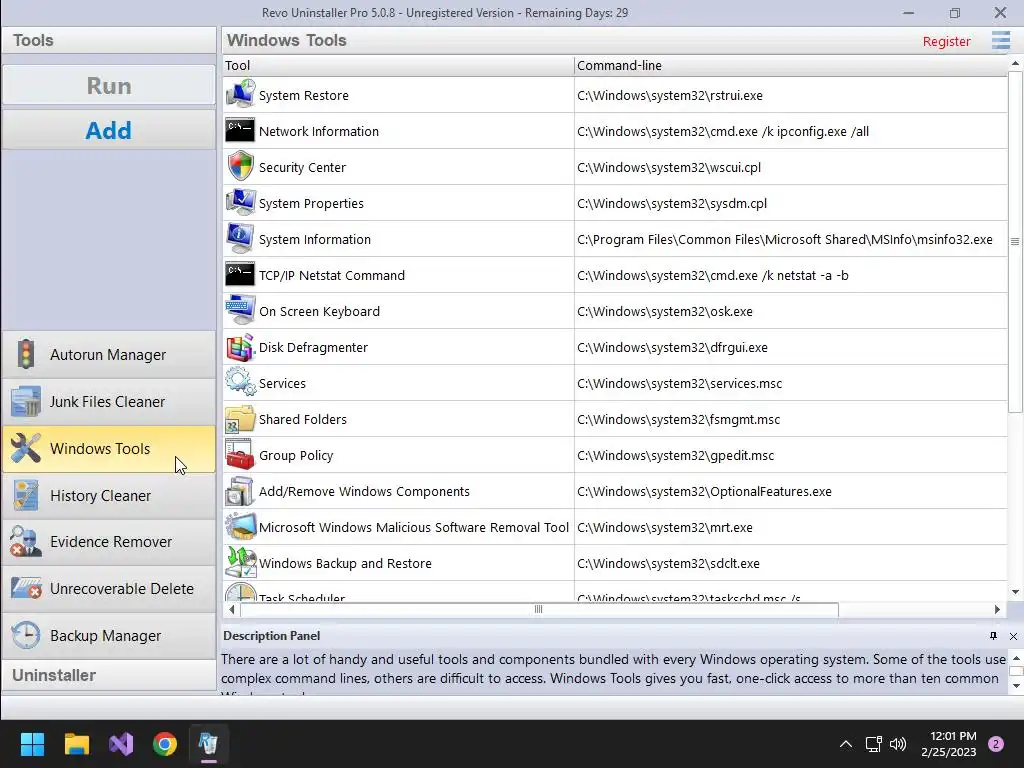Open the notification center badge
The width and height of the screenshot is (1024, 768).
[x=996, y=744]
